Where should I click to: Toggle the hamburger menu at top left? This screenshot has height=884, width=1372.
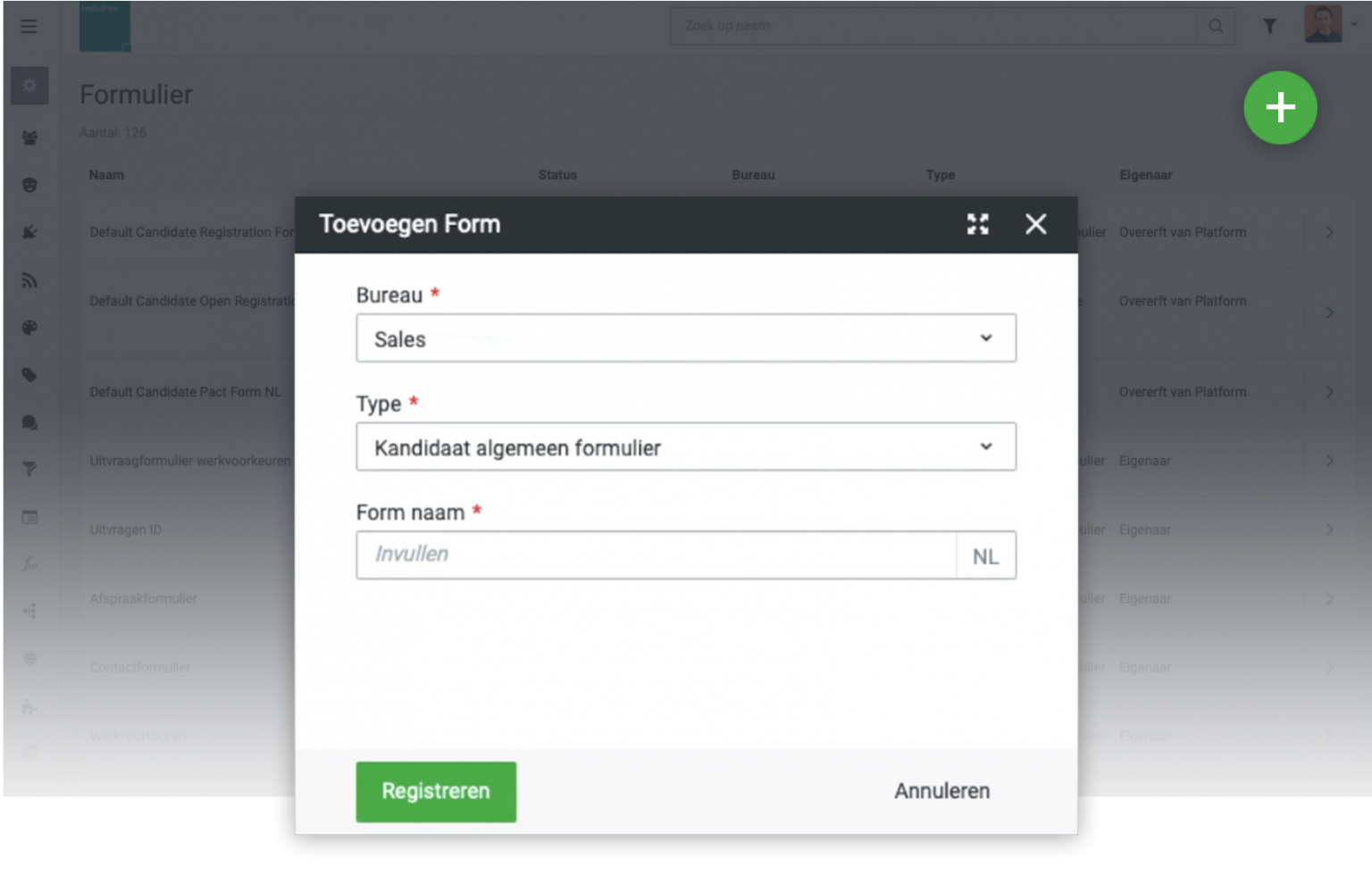pyautogui.click(x=29, y=26)
